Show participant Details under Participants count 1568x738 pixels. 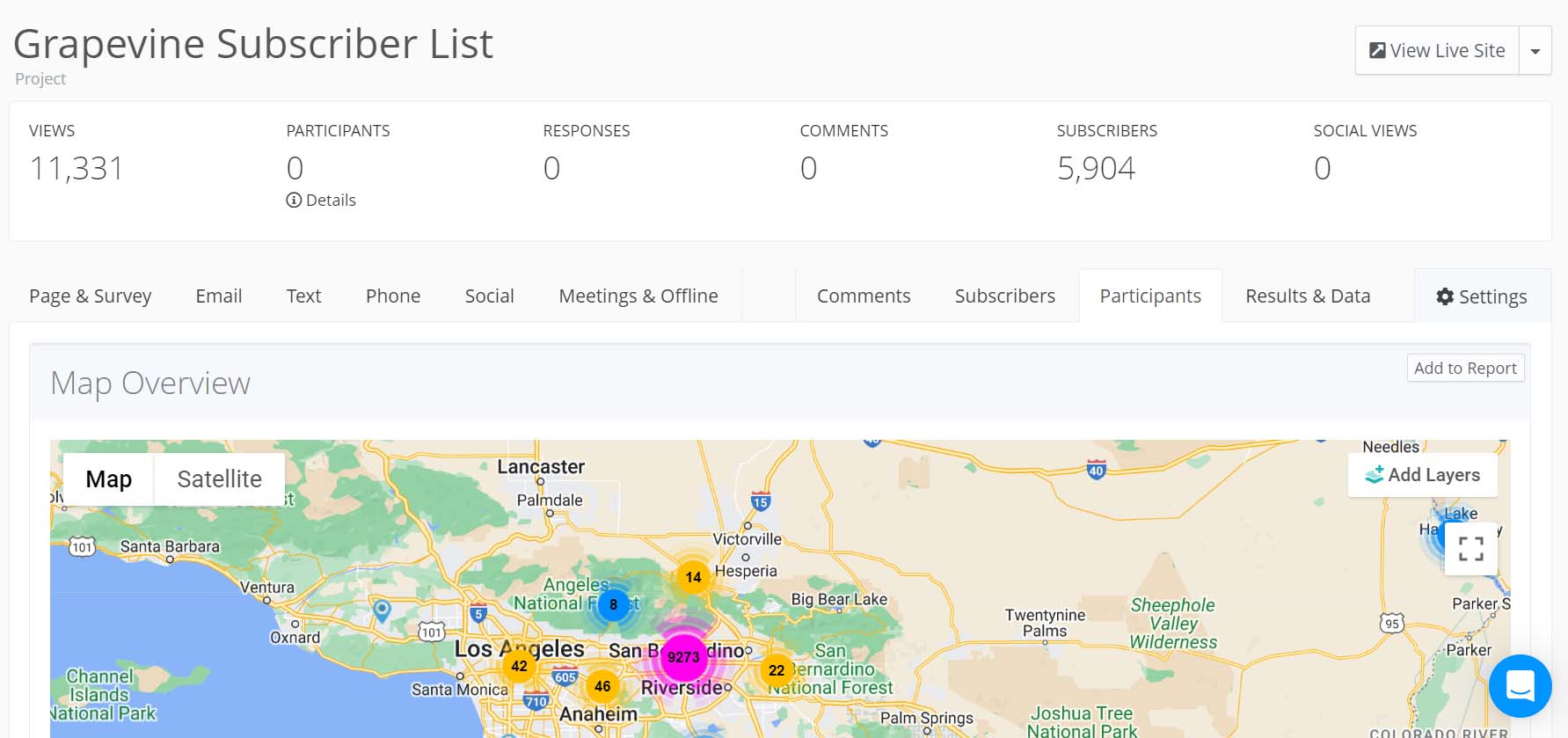pyautogui.click(x=321, y=201)
